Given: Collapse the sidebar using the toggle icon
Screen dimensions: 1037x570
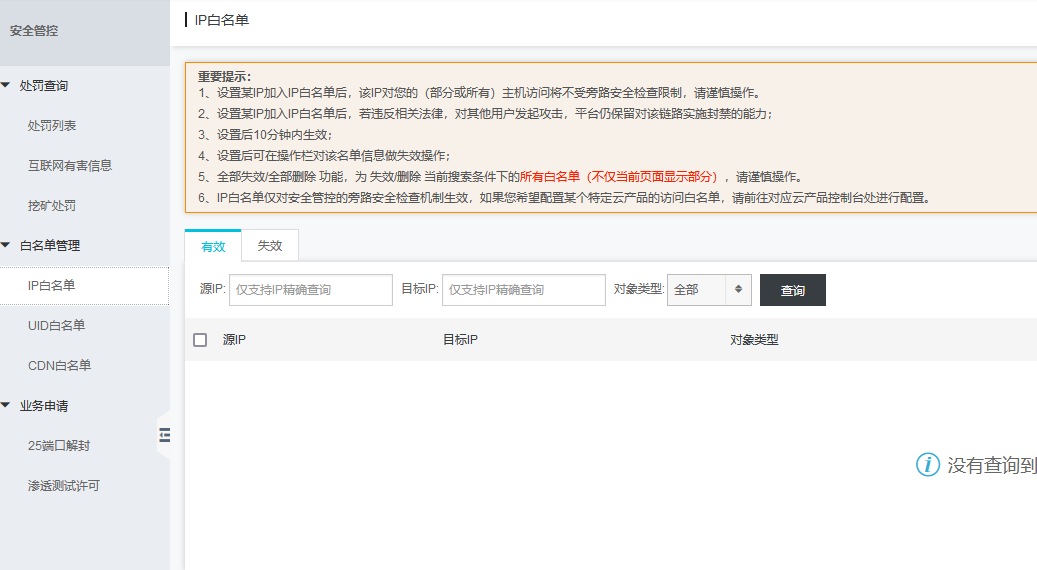Looking at the screenshot, I should [x=165, y=434].
